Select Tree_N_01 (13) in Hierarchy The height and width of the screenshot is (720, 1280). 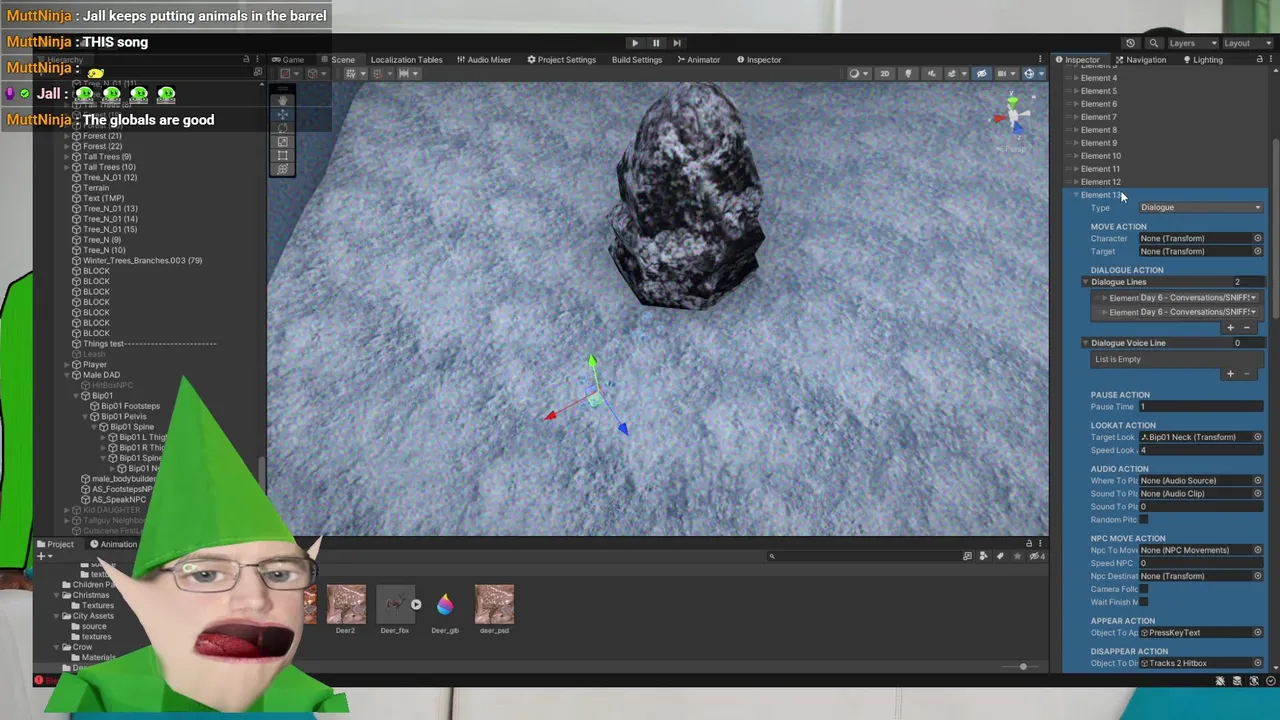click(110, 209)
